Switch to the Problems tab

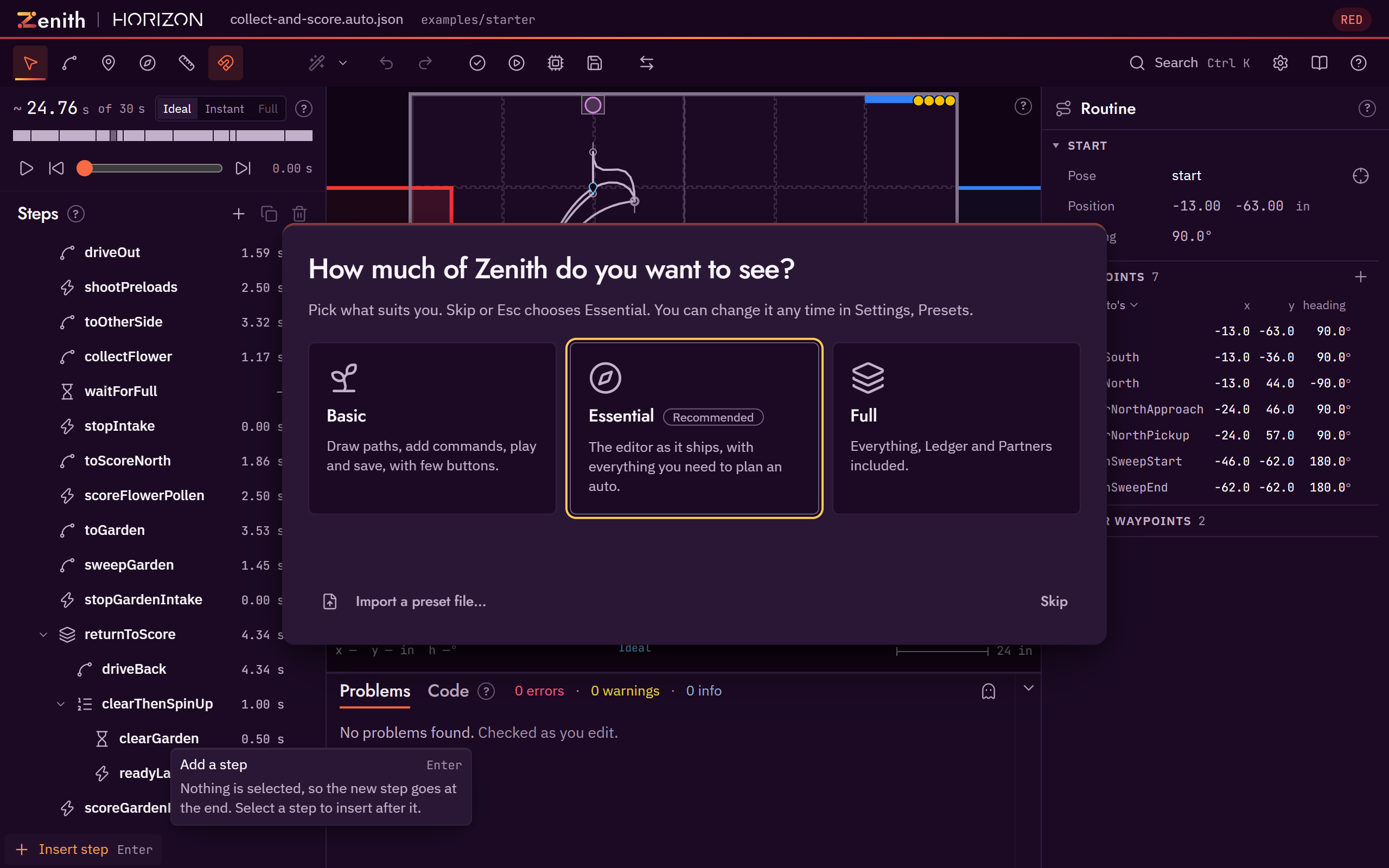pyautogui.click(x=375, y=691)
